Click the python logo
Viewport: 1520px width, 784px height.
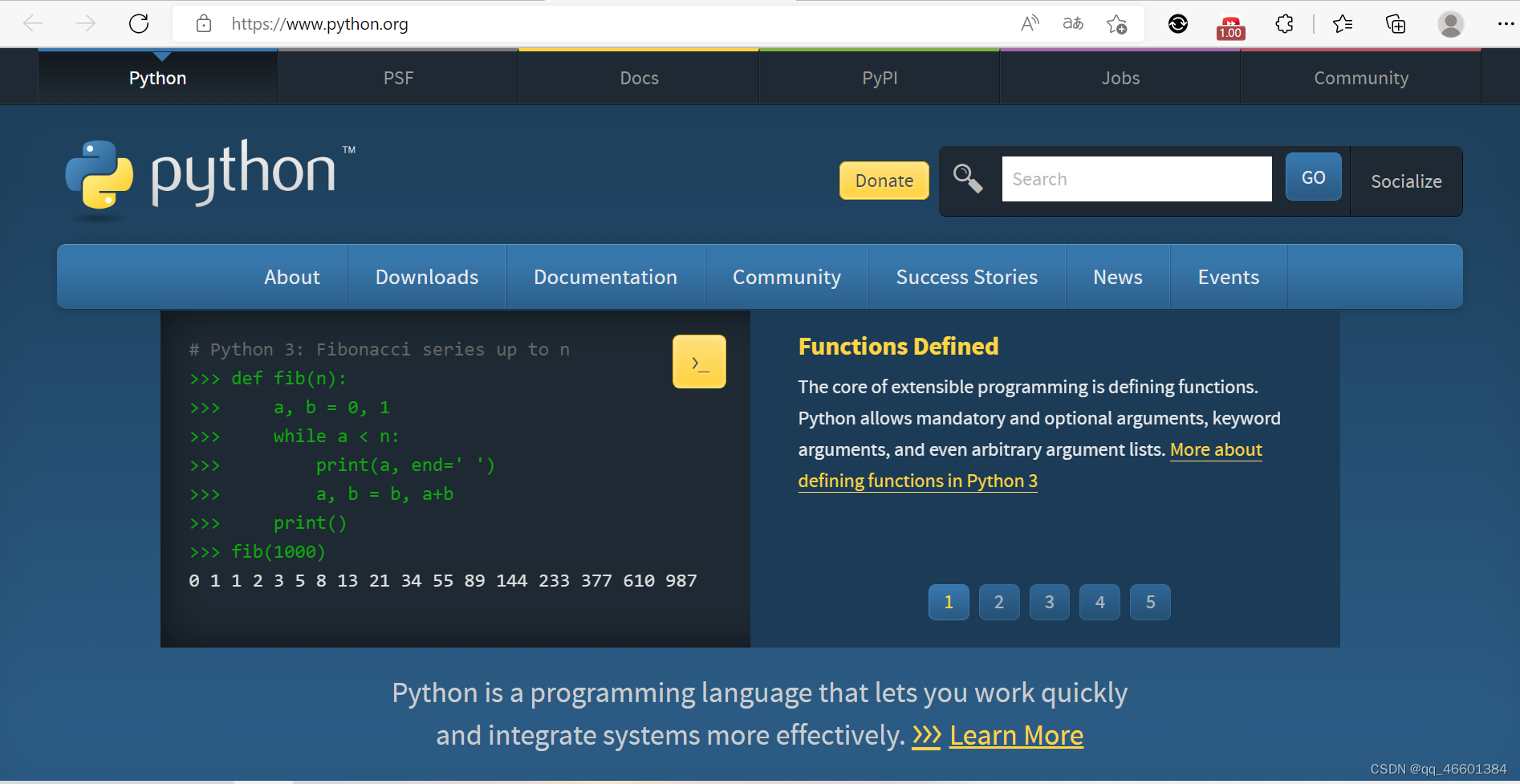(210, 179)
